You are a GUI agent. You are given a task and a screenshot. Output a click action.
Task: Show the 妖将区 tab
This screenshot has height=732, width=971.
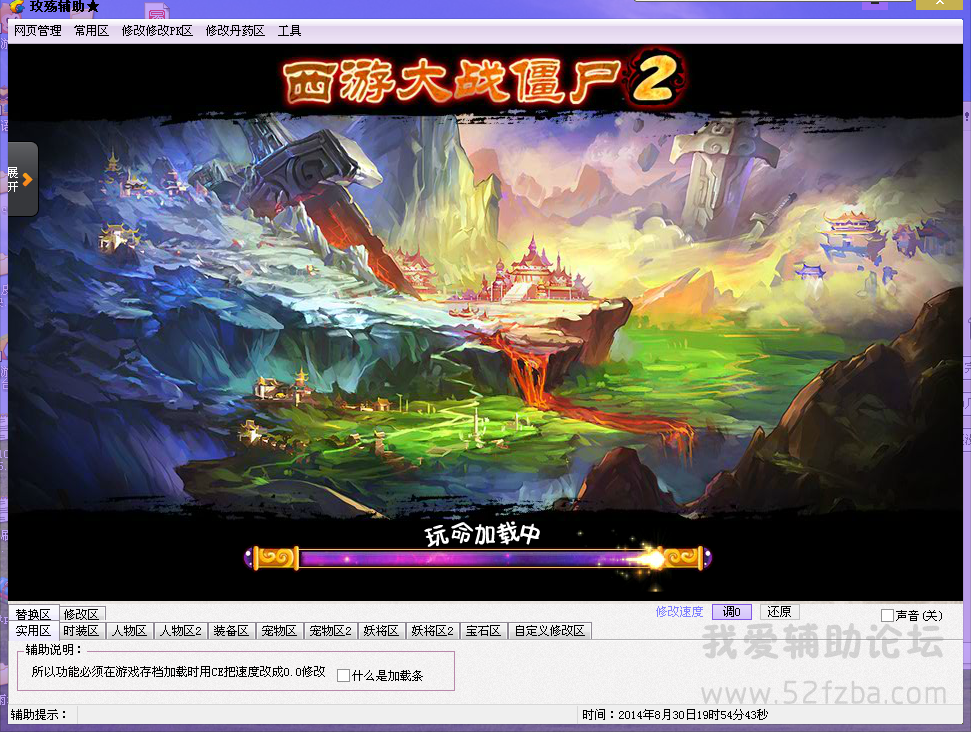pos(381,630)
